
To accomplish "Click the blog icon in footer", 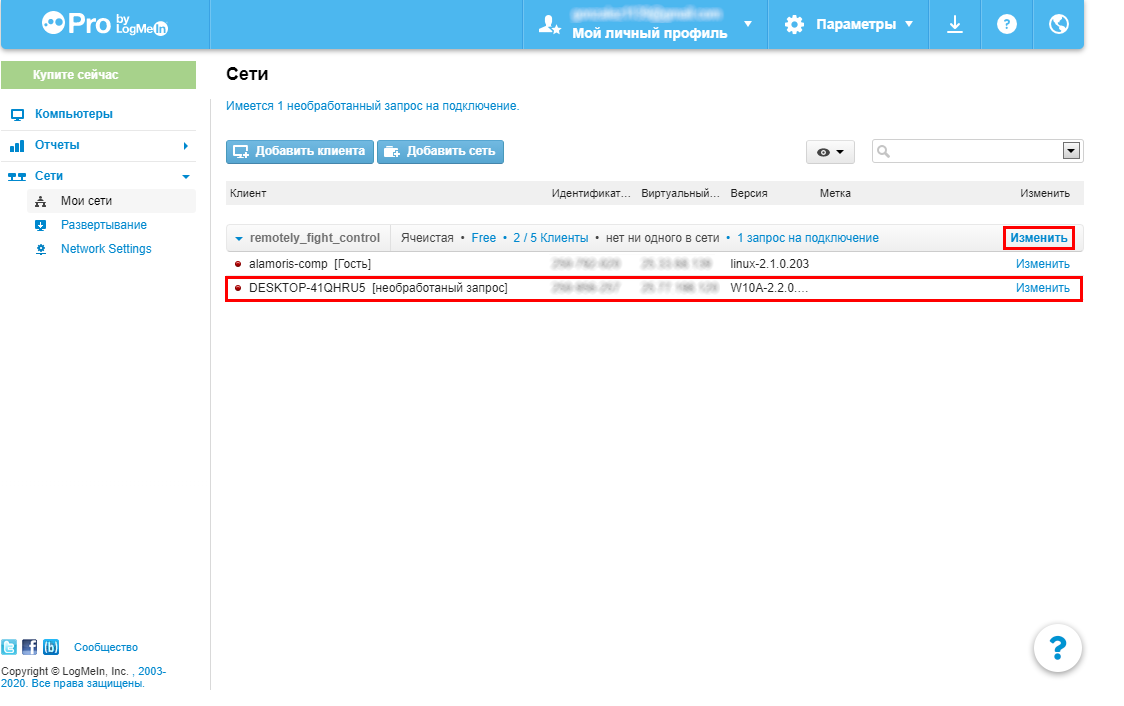I will coord(50,647).
